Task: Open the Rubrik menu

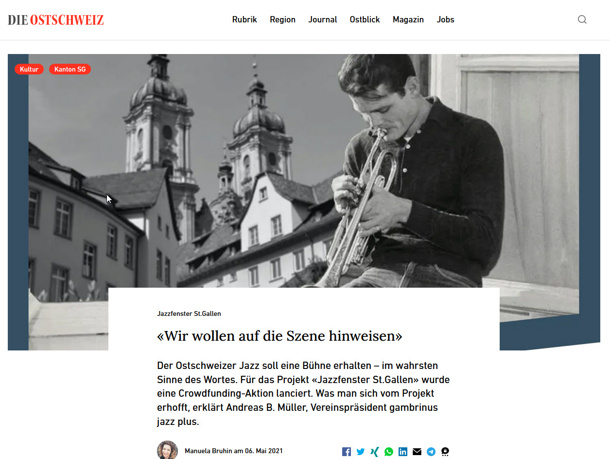Action: point(244,19)
